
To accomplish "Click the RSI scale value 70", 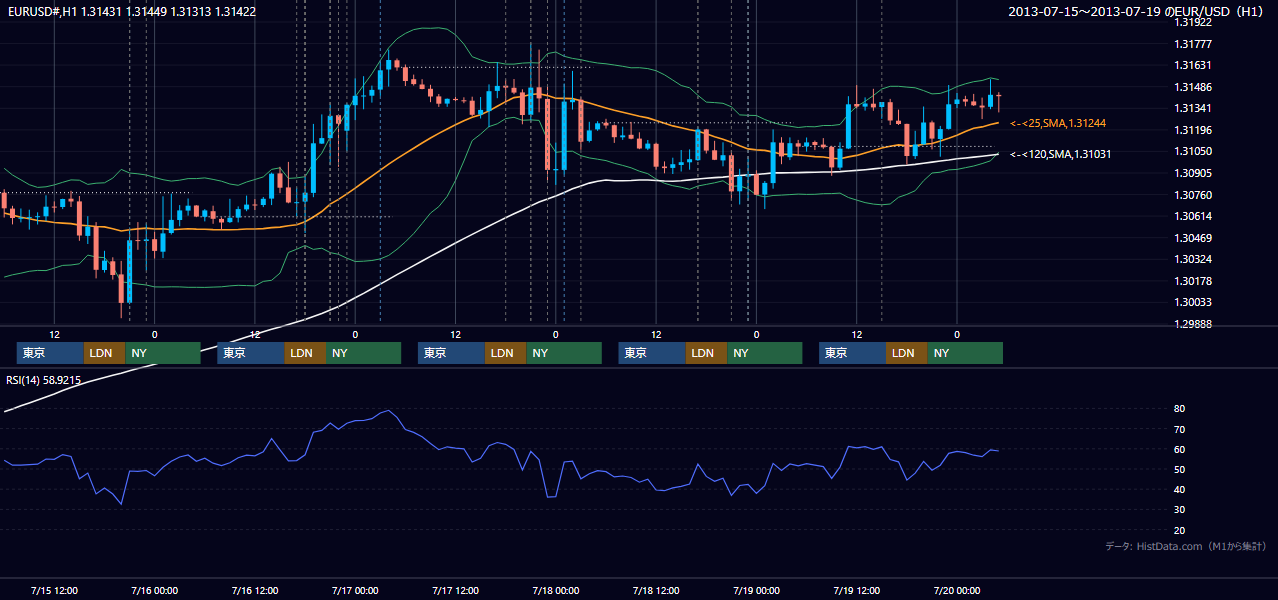I will [1179, 429].
